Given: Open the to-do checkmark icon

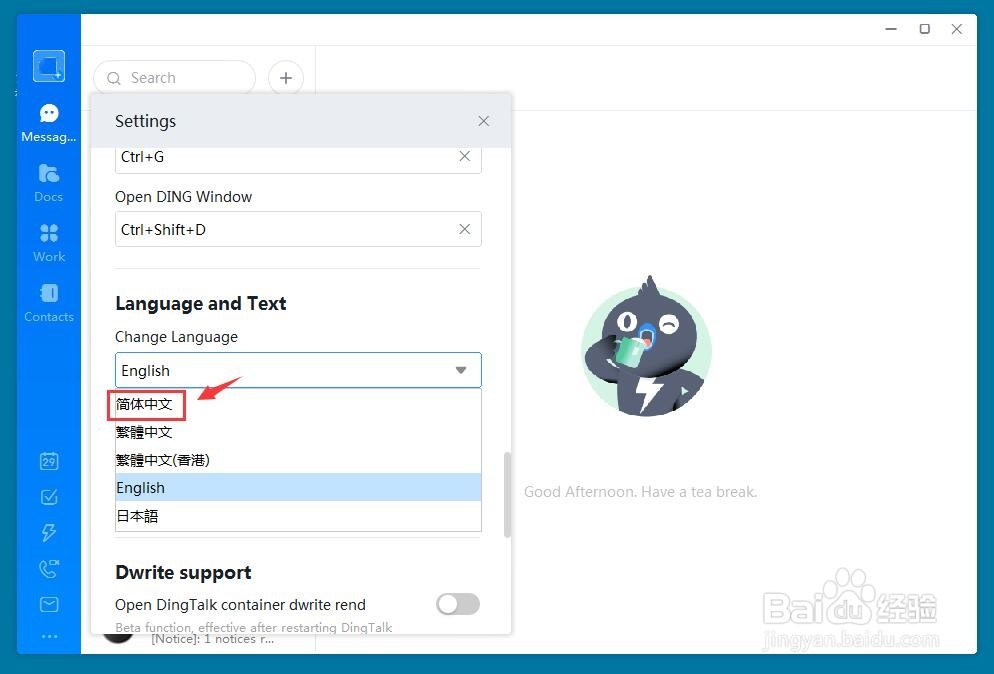Looking at the screenshot, I should 49,496.
